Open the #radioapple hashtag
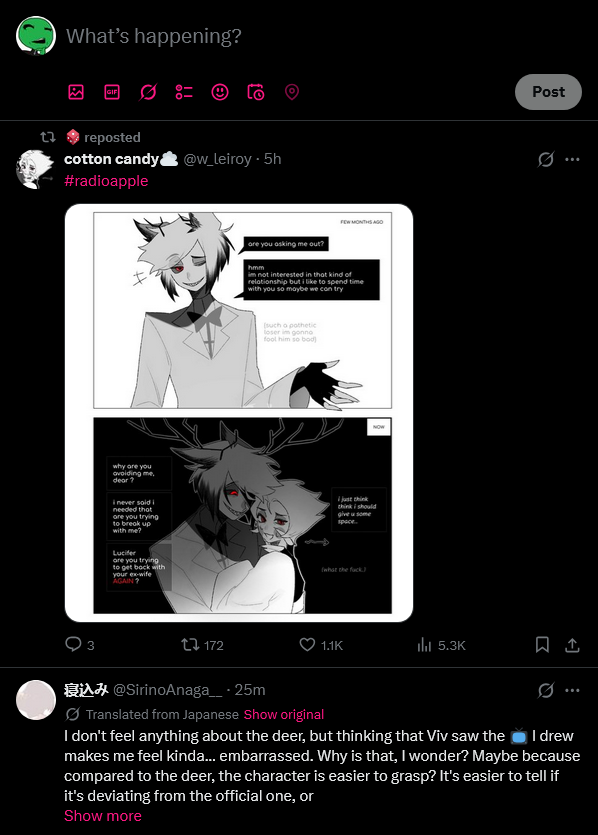This screenshot has width=598, height=835. click(106, 181)
